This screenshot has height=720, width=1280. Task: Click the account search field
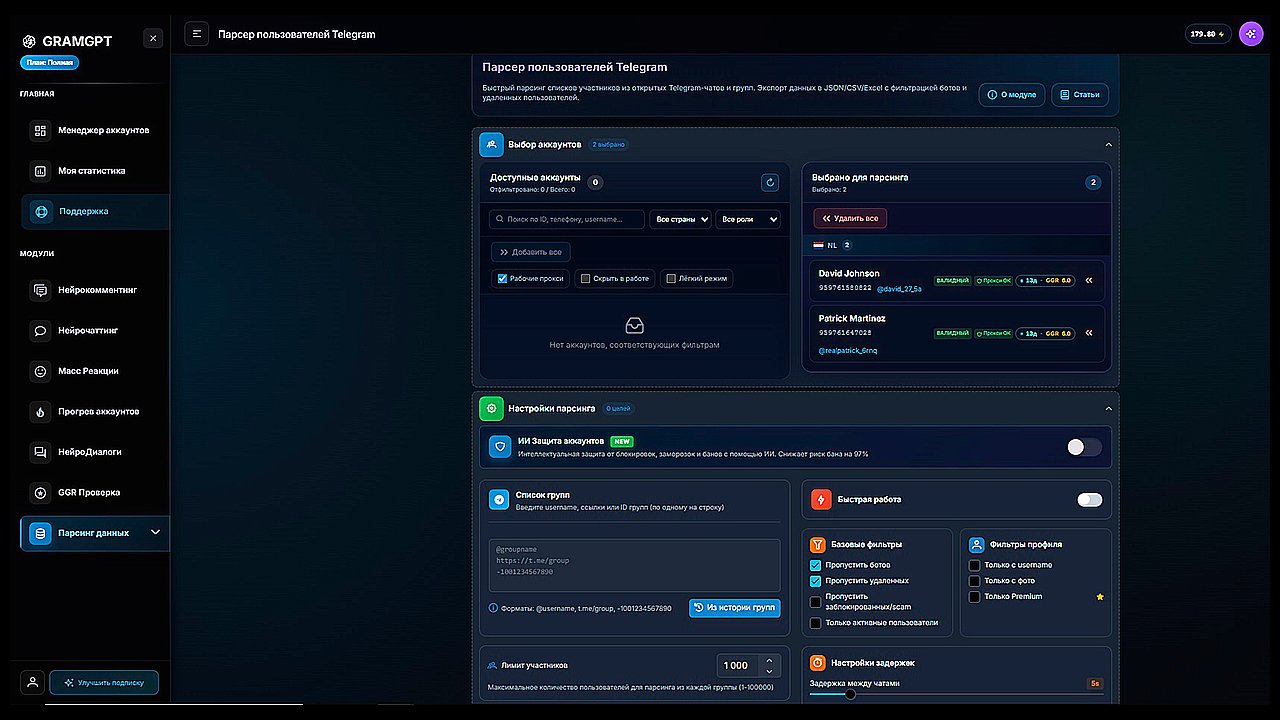click(x=567, y=219)
